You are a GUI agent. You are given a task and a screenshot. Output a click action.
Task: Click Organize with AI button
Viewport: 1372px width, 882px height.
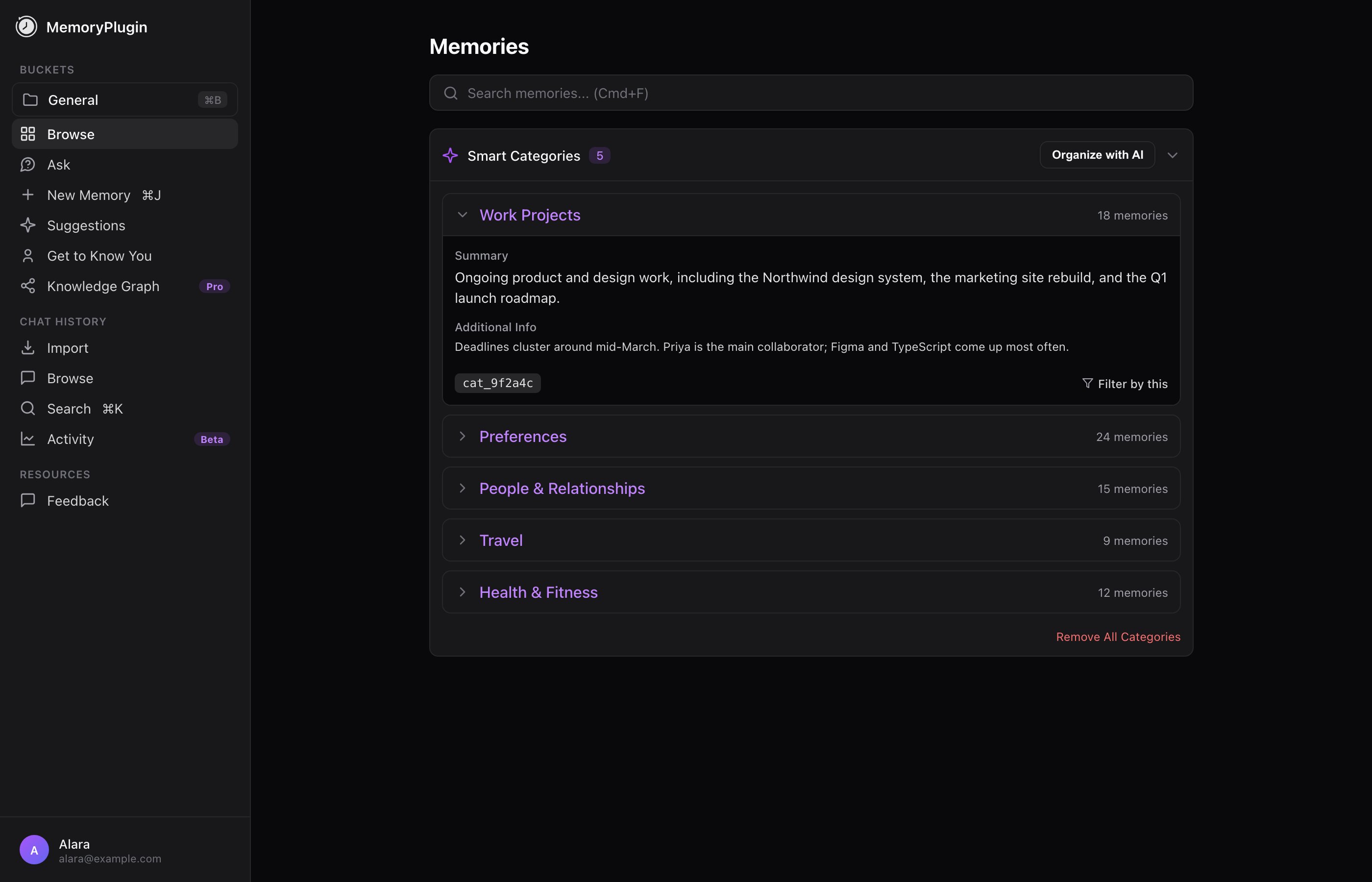pos(1097,155)
